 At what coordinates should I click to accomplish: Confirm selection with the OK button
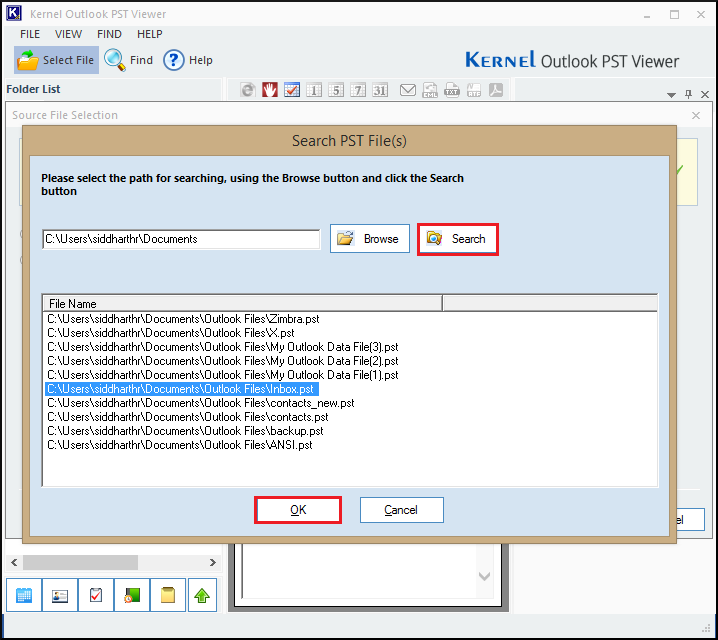coord(298,510)
